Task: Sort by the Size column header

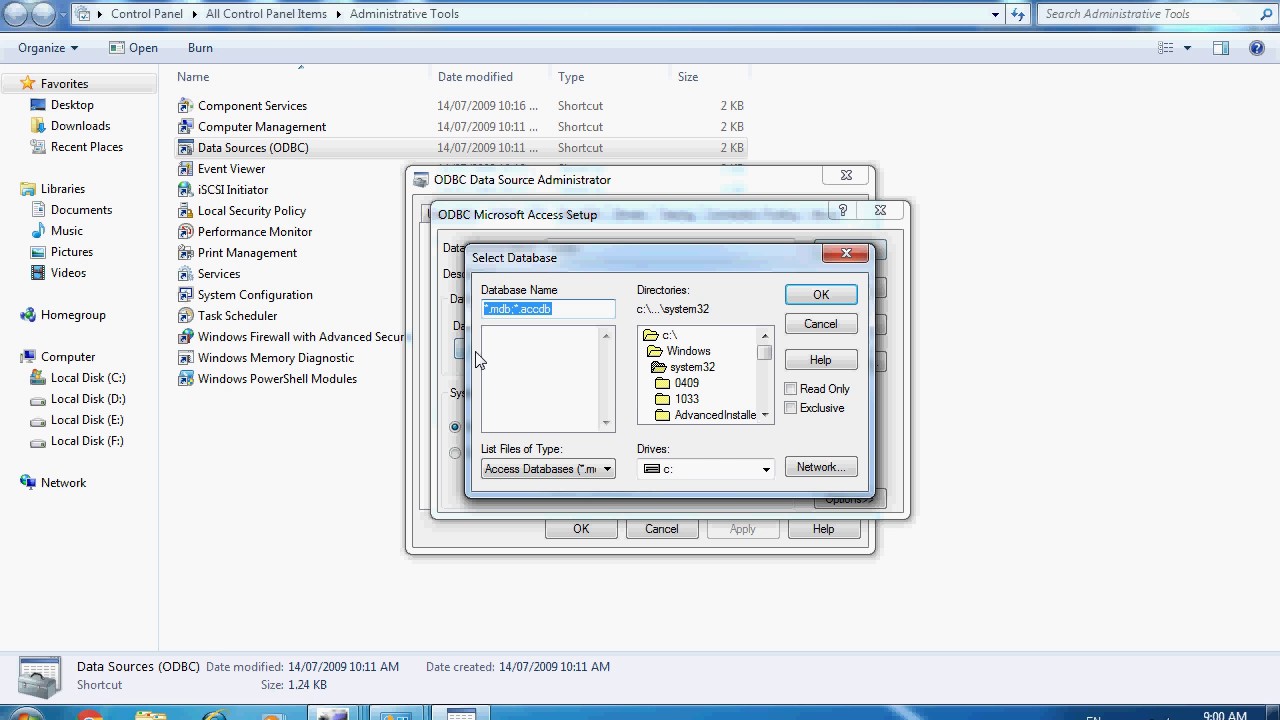Action: (x=688, y=77)
